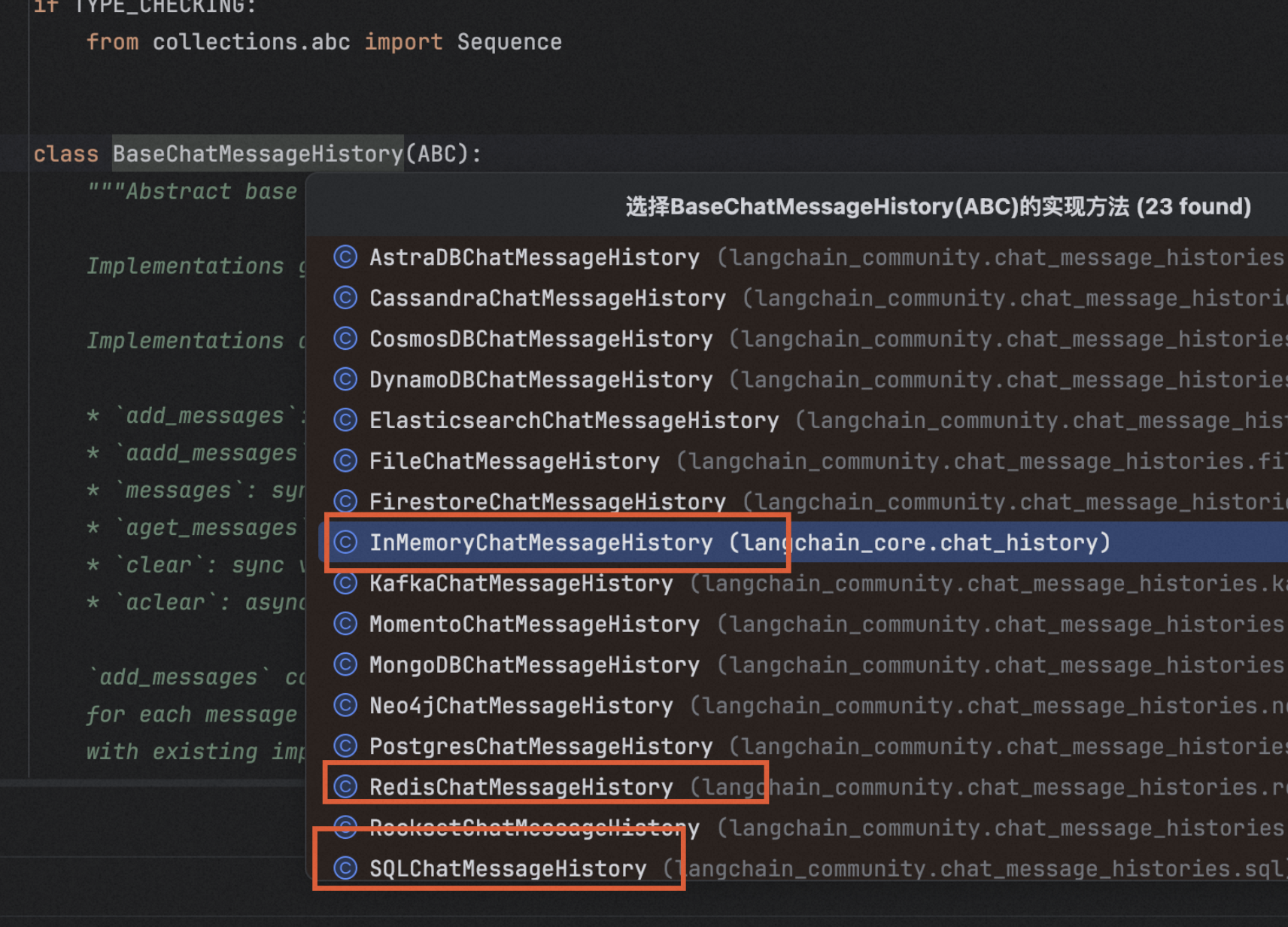This screenshot has height=927, width=1288.
Task: Click the class icon beside InMemoryChatMessageHistory
Action: [x=345, y=542]
